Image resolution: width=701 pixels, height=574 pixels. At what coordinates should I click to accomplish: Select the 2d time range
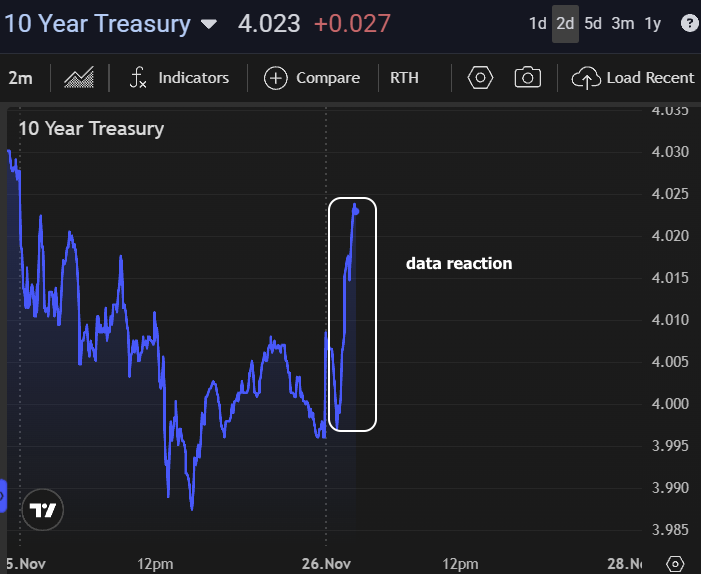(x=565, y=23)
